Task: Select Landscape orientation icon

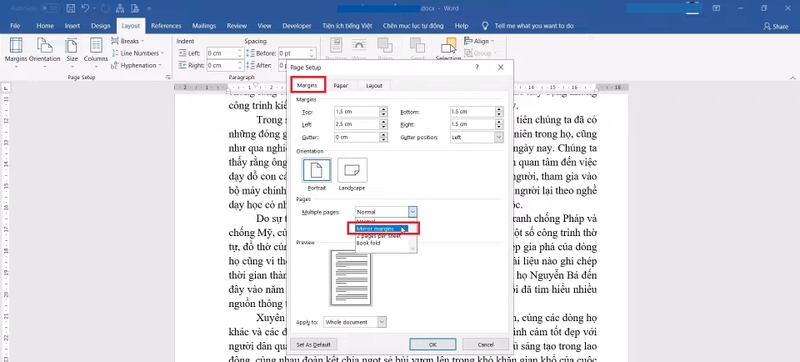Action: (352, 170)
